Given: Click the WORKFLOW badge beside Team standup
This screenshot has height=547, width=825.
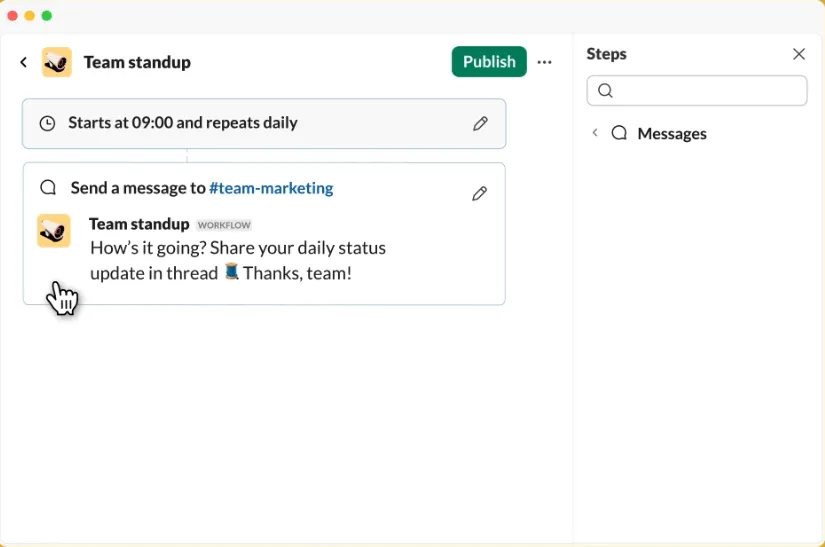Looking at the screenshot, I should (x=224, y=225).
